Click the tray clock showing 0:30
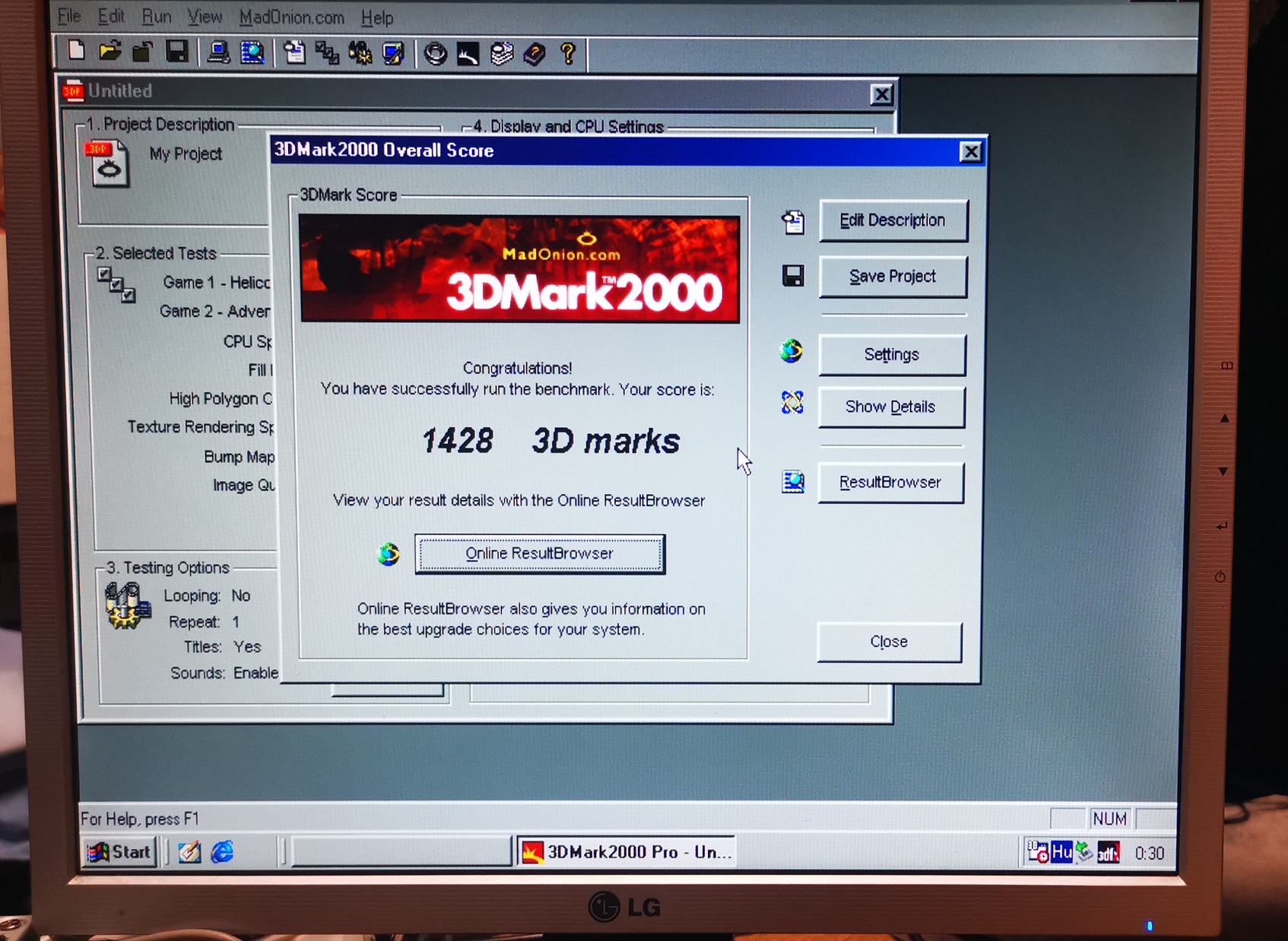This screenshot has height=941, width=1288. point(1150,854)
